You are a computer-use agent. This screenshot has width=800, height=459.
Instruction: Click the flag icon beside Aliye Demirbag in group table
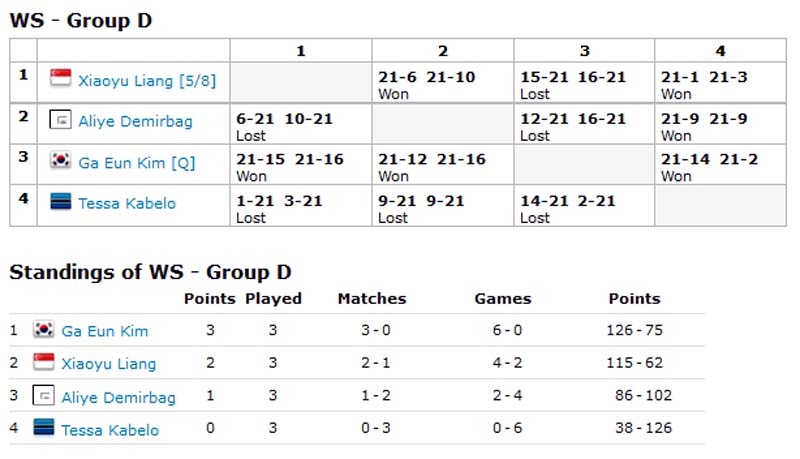tap(60, 120)
